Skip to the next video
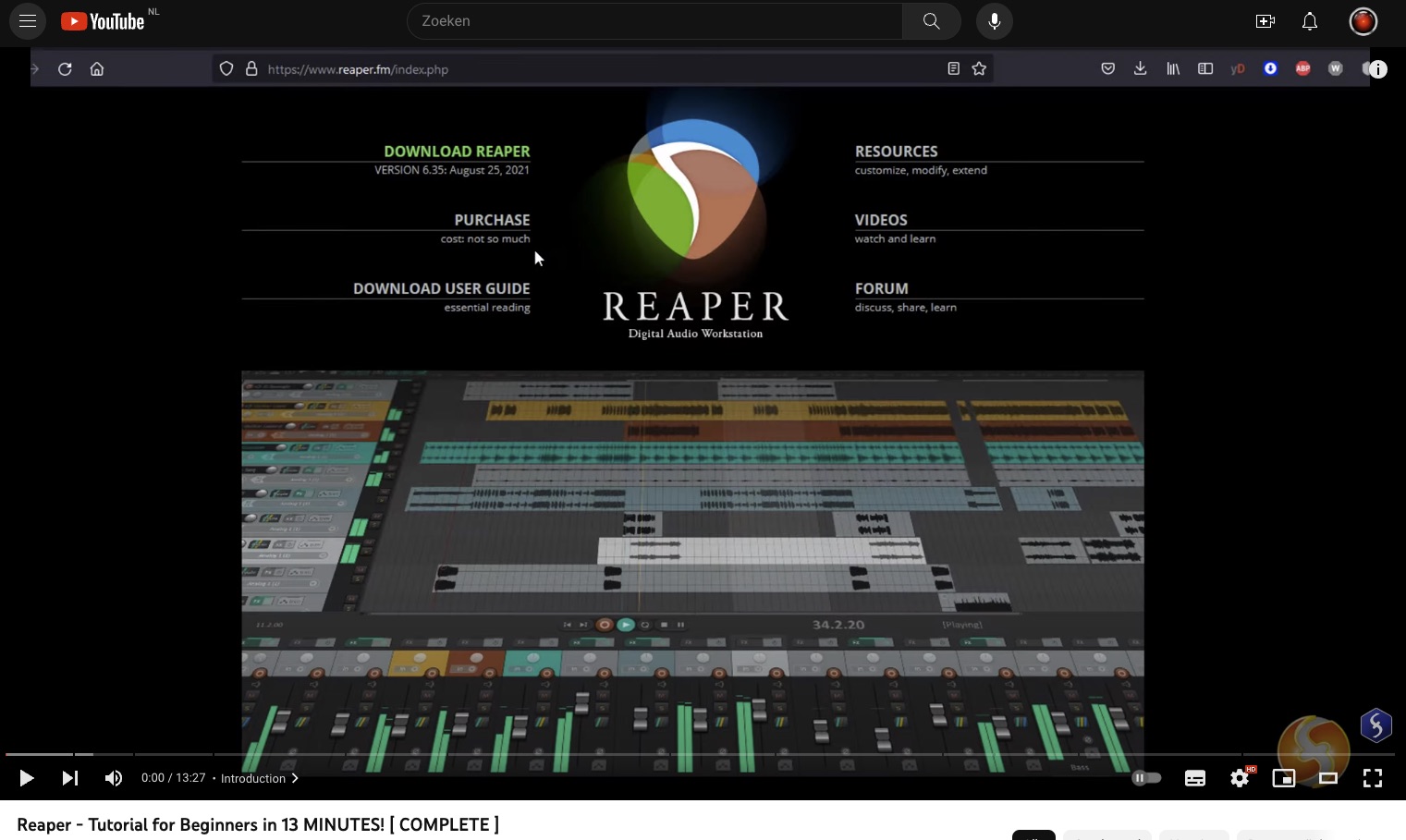The width and height of the screenshot is (1406, 840). 70,778
